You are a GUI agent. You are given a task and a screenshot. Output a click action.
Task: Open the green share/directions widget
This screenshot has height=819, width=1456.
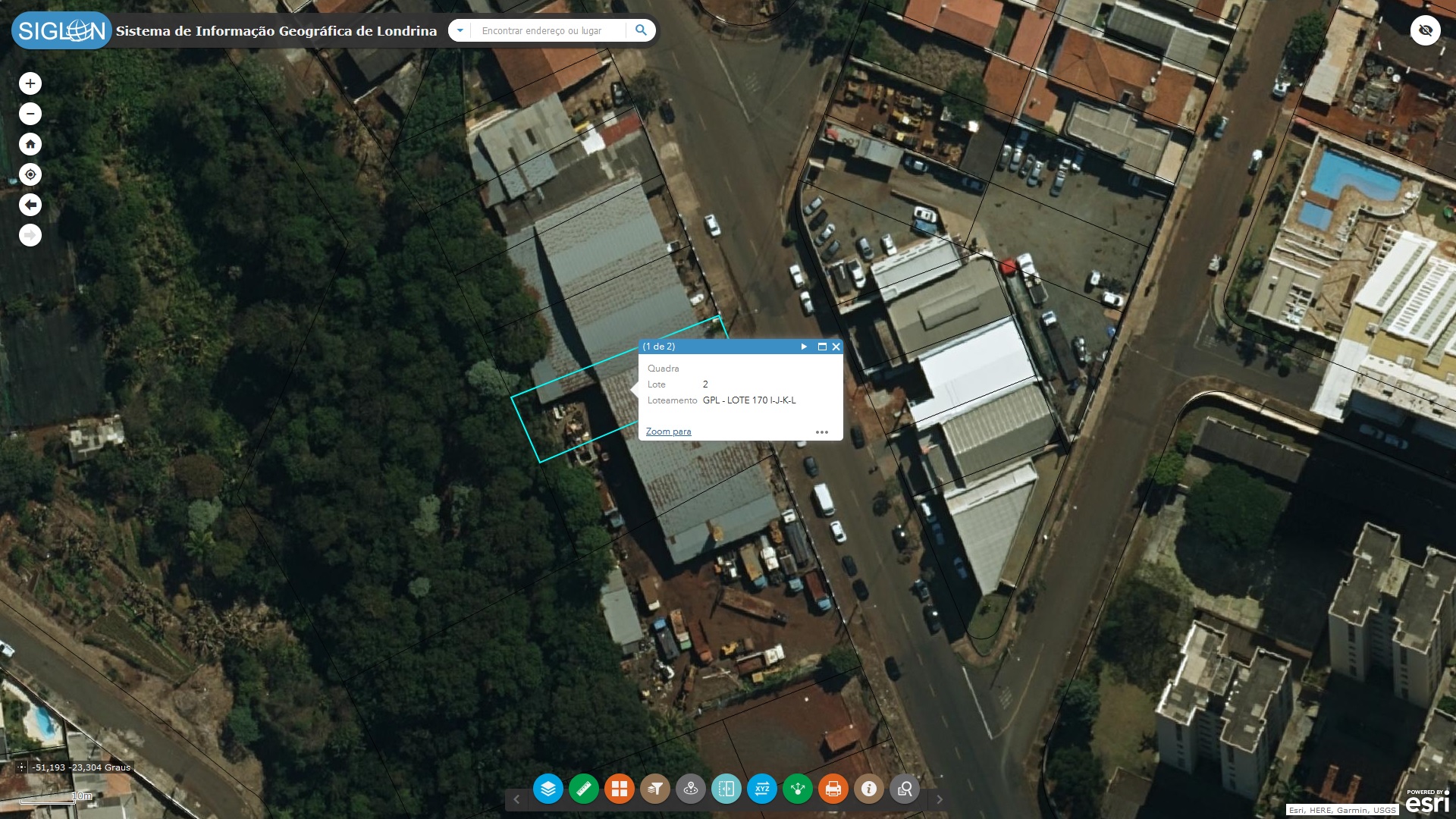(798, 789)
